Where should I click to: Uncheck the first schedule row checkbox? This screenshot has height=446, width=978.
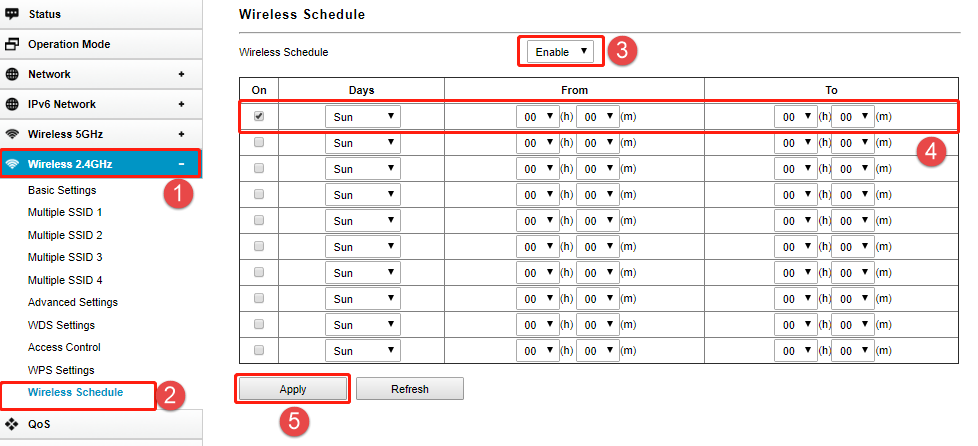(259, 116)
